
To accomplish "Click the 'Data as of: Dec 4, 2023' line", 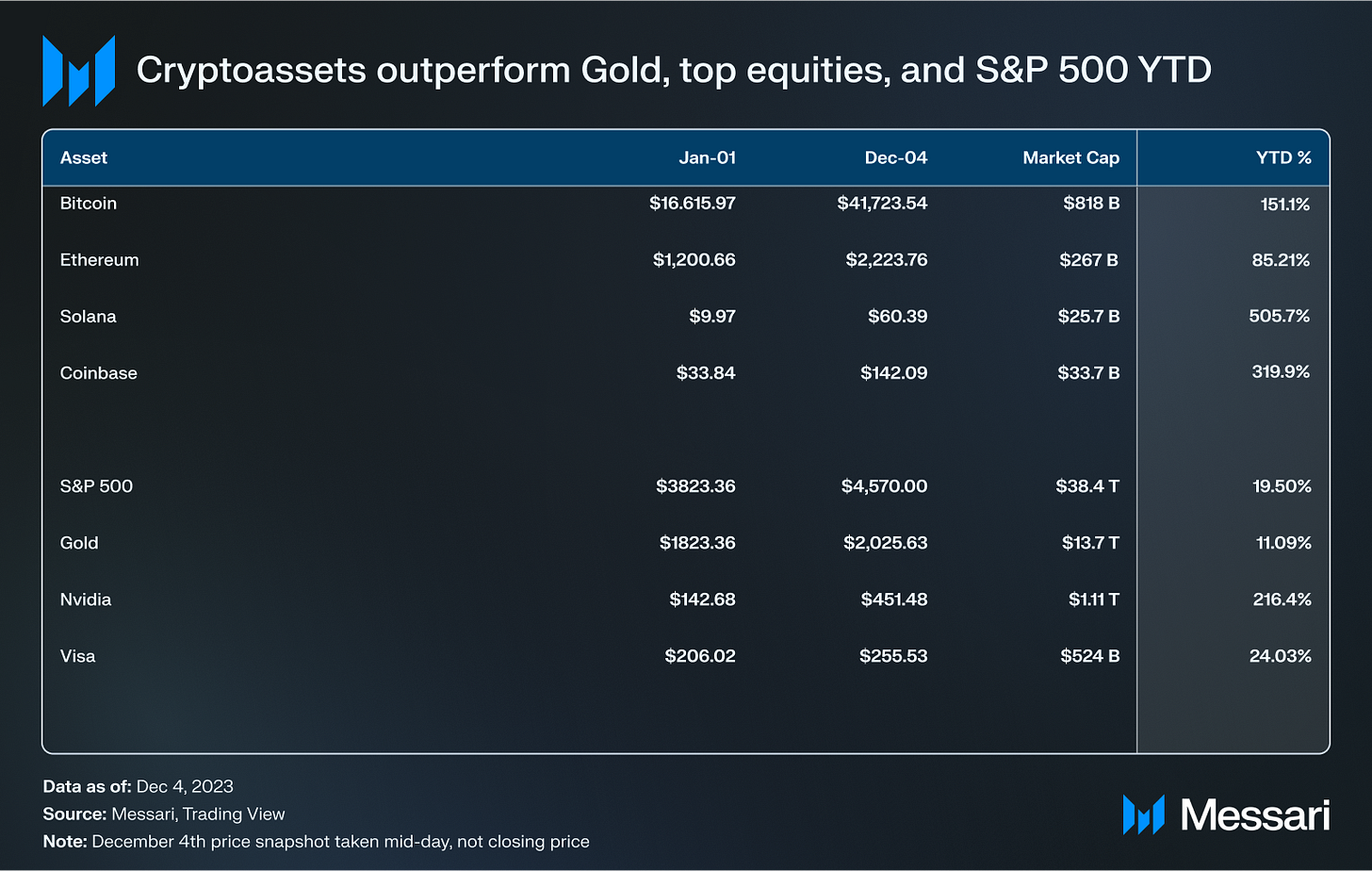I will point(139,786).
